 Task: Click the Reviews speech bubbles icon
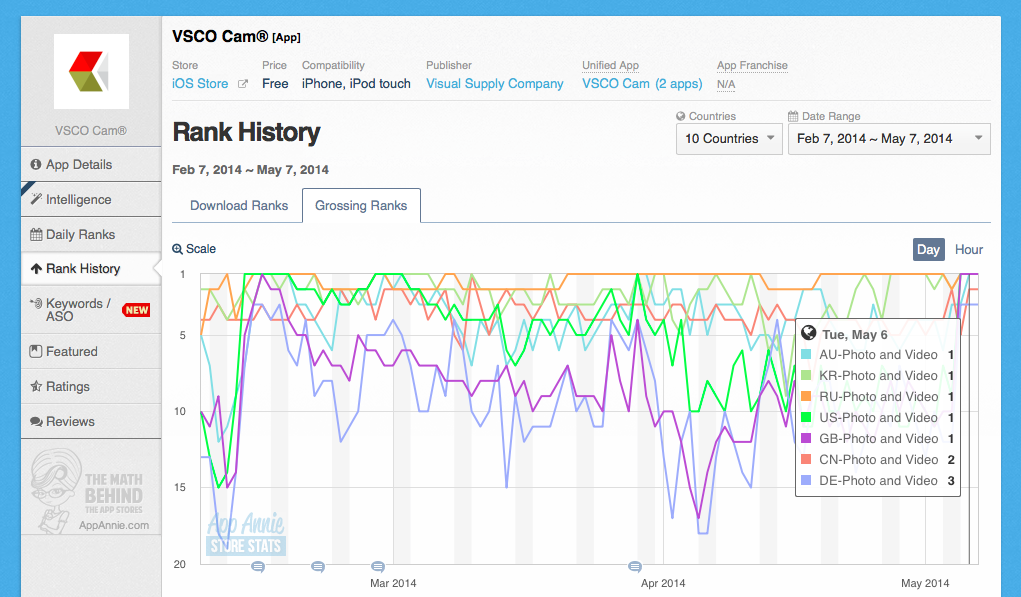coord(36,422)
